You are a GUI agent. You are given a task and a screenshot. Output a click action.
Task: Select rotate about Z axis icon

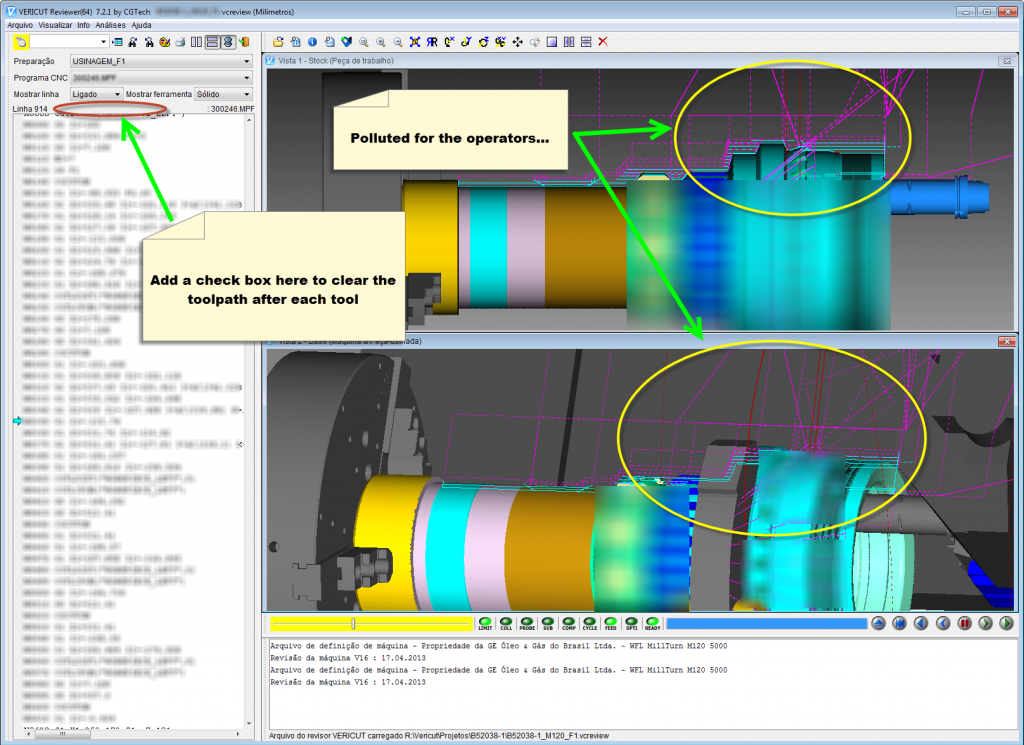click(x=483, y=42)
